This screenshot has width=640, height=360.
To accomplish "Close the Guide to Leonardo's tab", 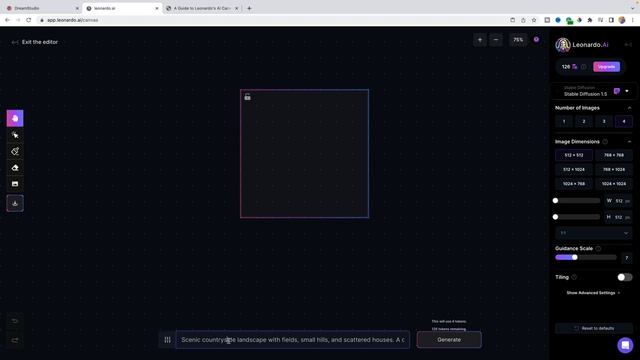I will (236, 8).
